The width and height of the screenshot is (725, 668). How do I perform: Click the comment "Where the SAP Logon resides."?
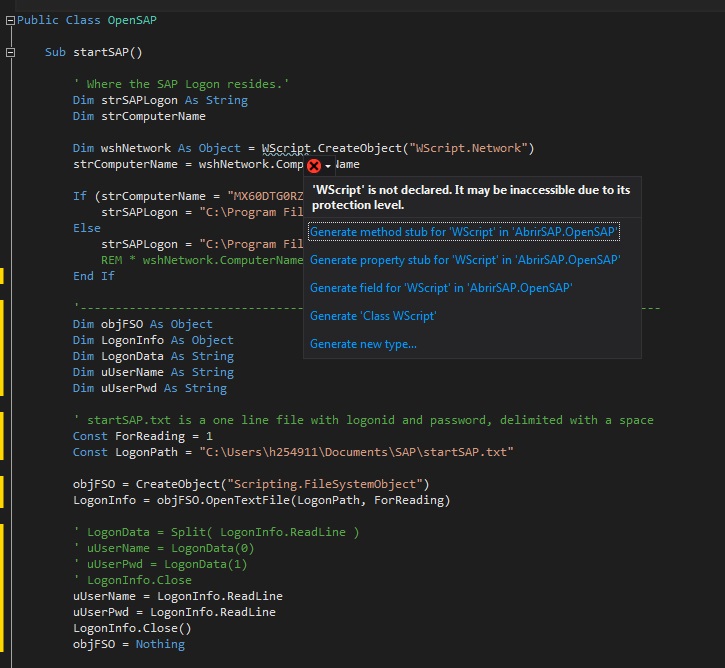click(181, 84)
